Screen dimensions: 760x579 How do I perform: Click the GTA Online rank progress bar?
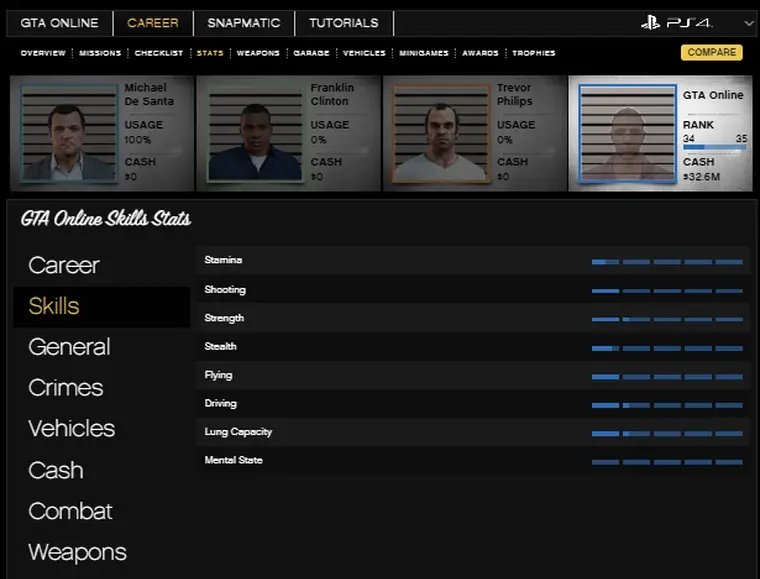(714, 148)
